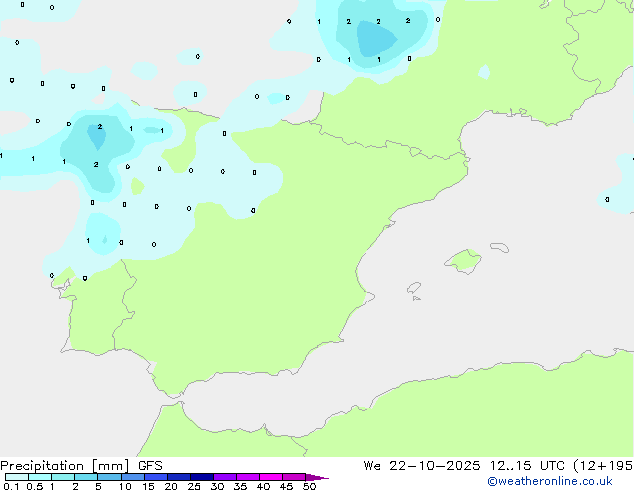Image resolution: width=634 pixels, height=490 pixels.
Task: Select the 20–25 mm legend color swatch
Action: (178, 477)
